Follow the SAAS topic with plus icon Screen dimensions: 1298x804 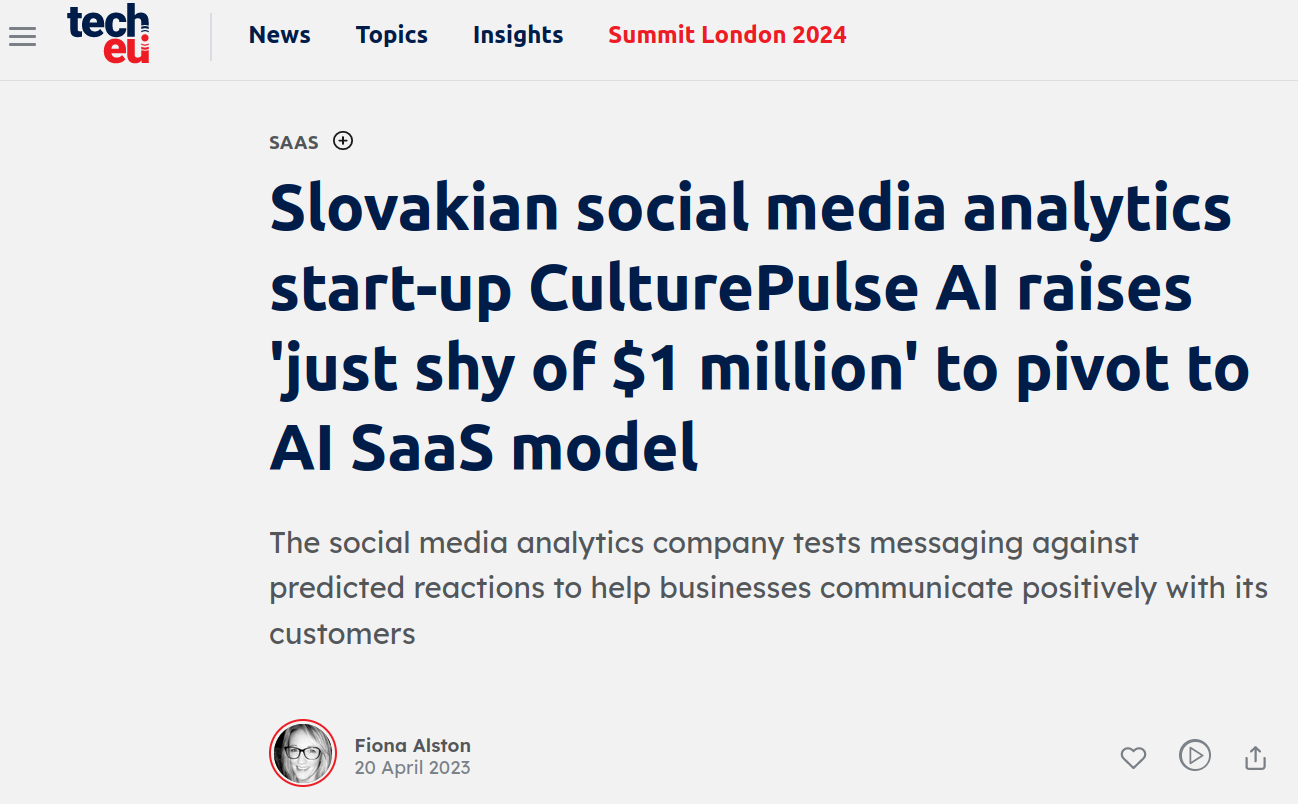pyautogui.click(x=343, y=141)
